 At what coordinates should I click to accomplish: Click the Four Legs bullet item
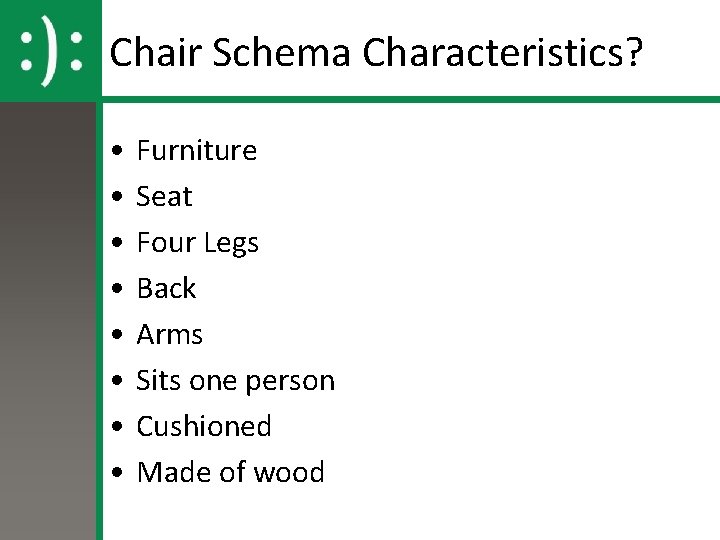coord(197,242)
